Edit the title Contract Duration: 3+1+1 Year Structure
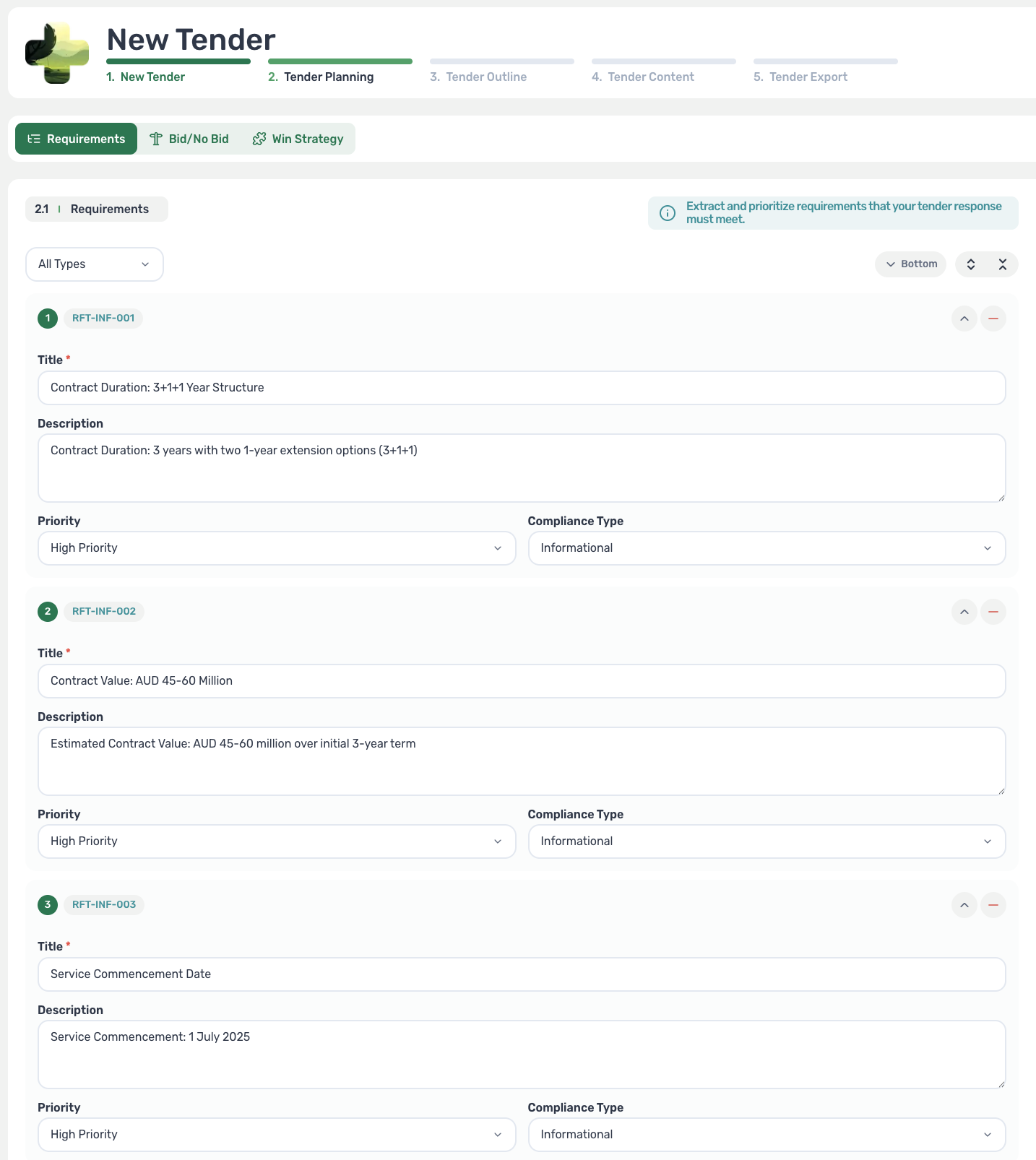This screenshot has height=1160, width=1036. pyautogui.click(x=522, y=388)
